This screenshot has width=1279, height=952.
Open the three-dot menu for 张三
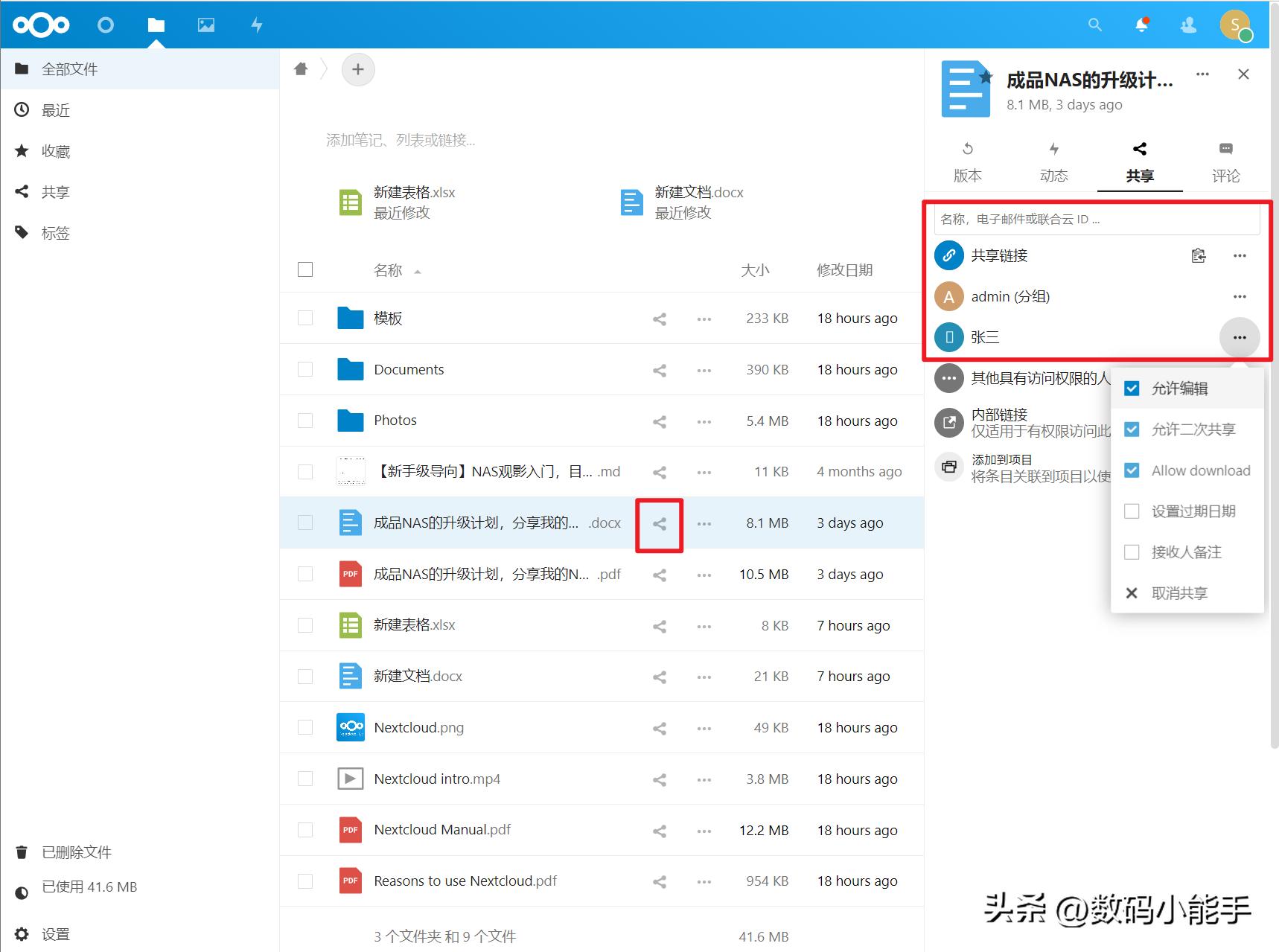tap(1240, 337)
